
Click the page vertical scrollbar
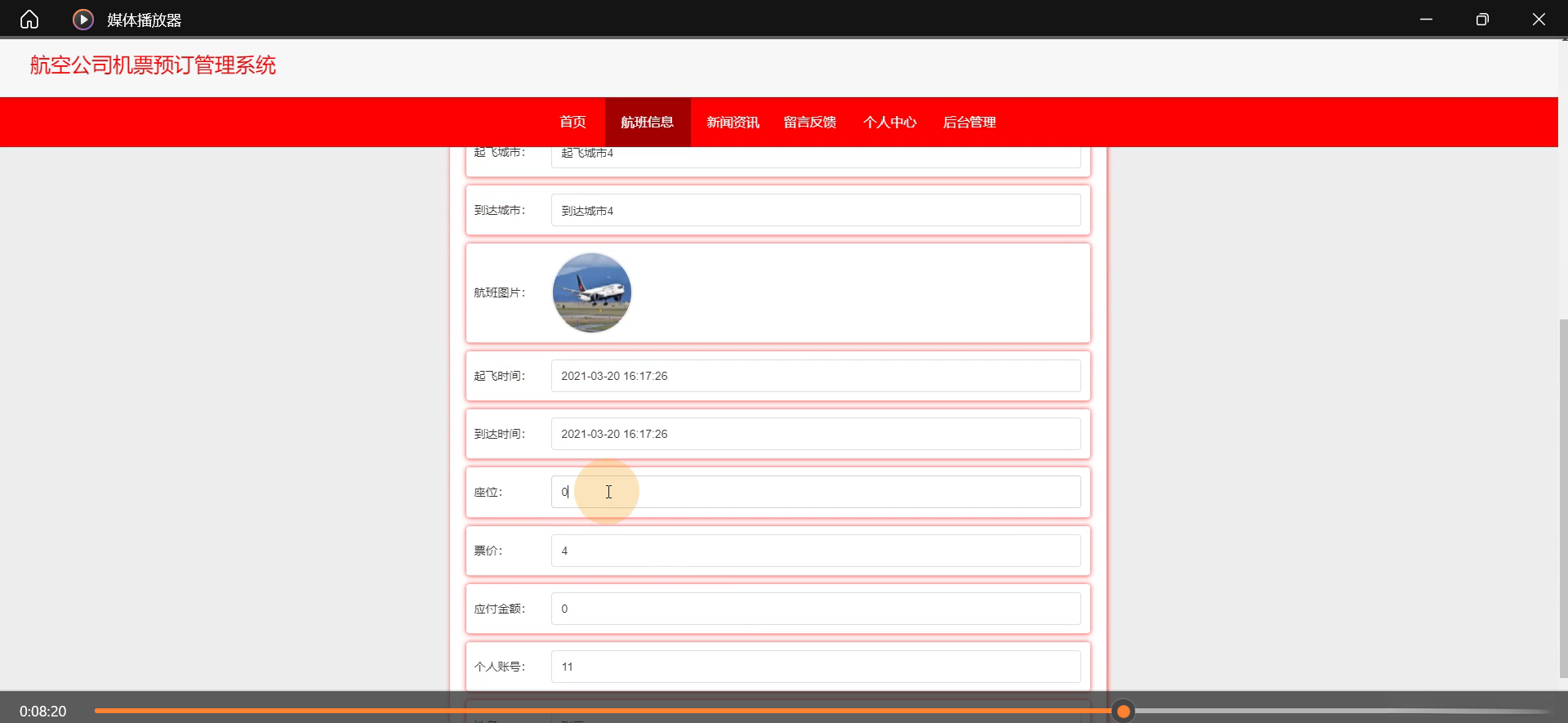pos(1563,498)
